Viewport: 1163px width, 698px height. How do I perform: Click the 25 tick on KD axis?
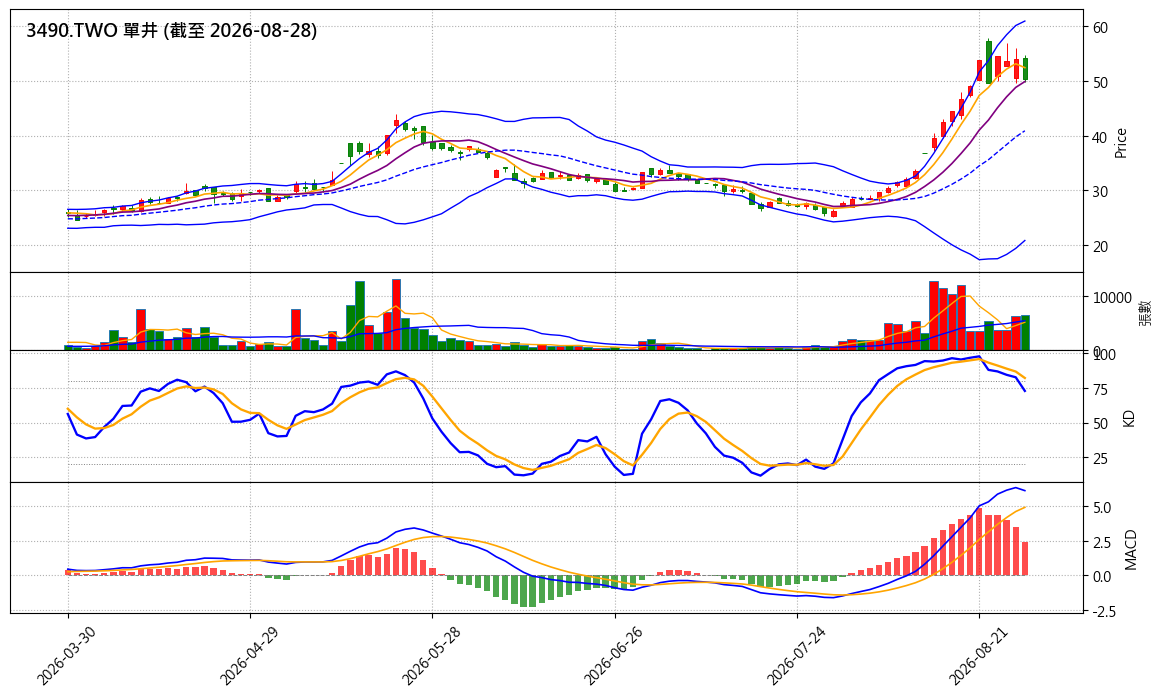1100,458
